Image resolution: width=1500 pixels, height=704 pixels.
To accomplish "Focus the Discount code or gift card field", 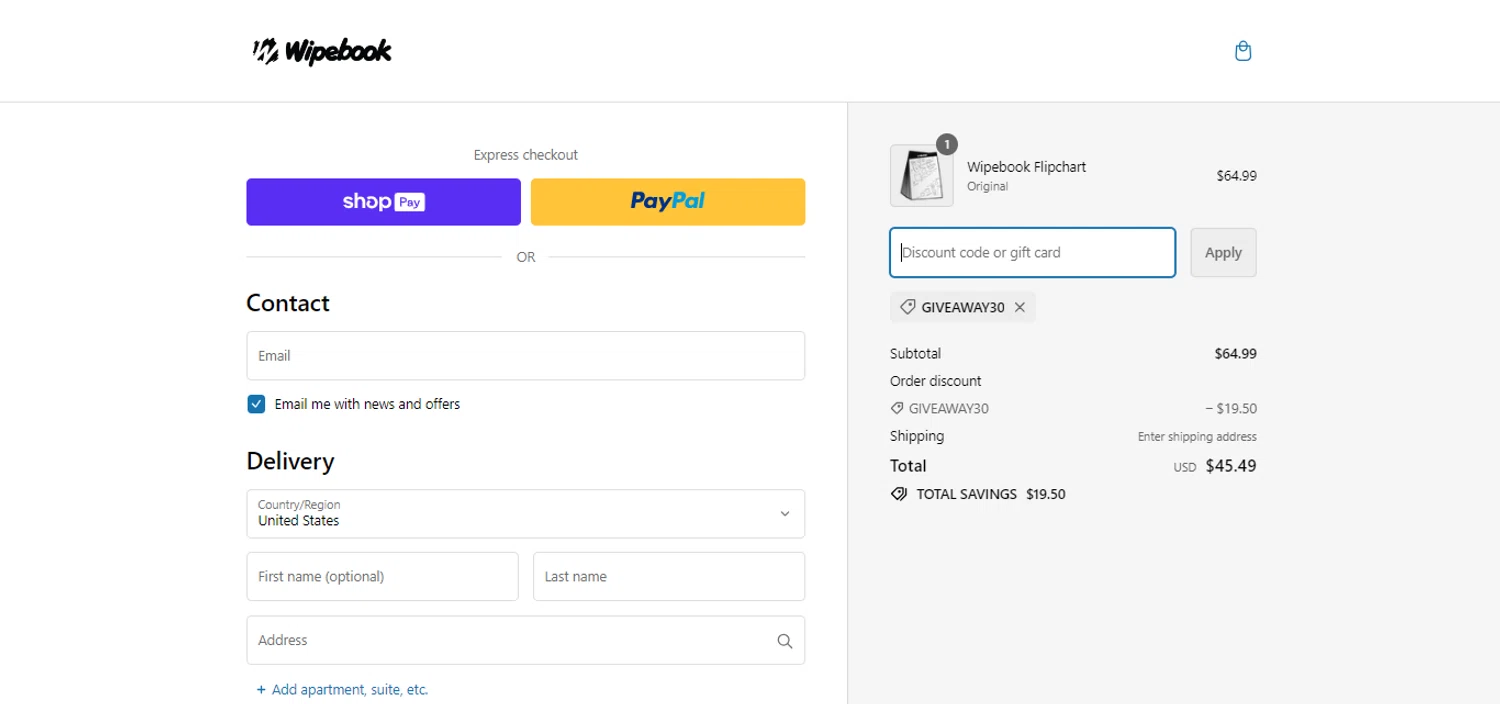I will click(x=1033, y=253).
